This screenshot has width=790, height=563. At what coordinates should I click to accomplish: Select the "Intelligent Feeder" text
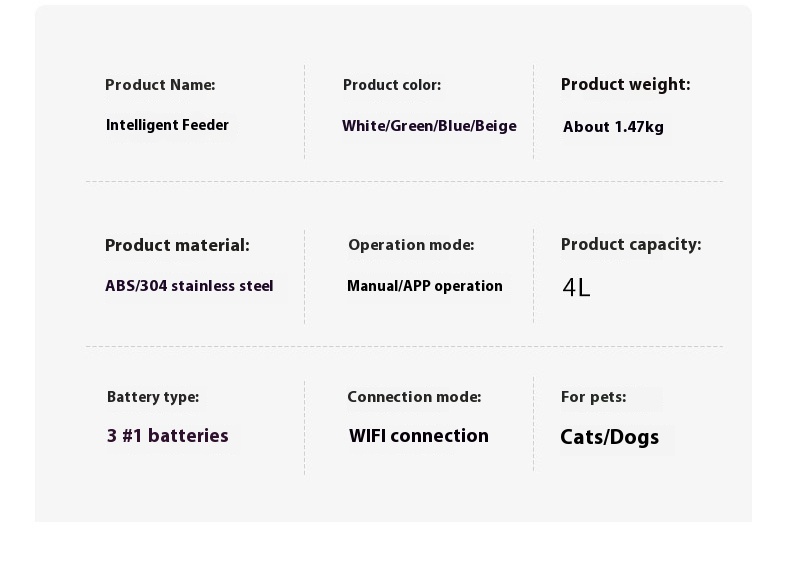click(167, 125)
